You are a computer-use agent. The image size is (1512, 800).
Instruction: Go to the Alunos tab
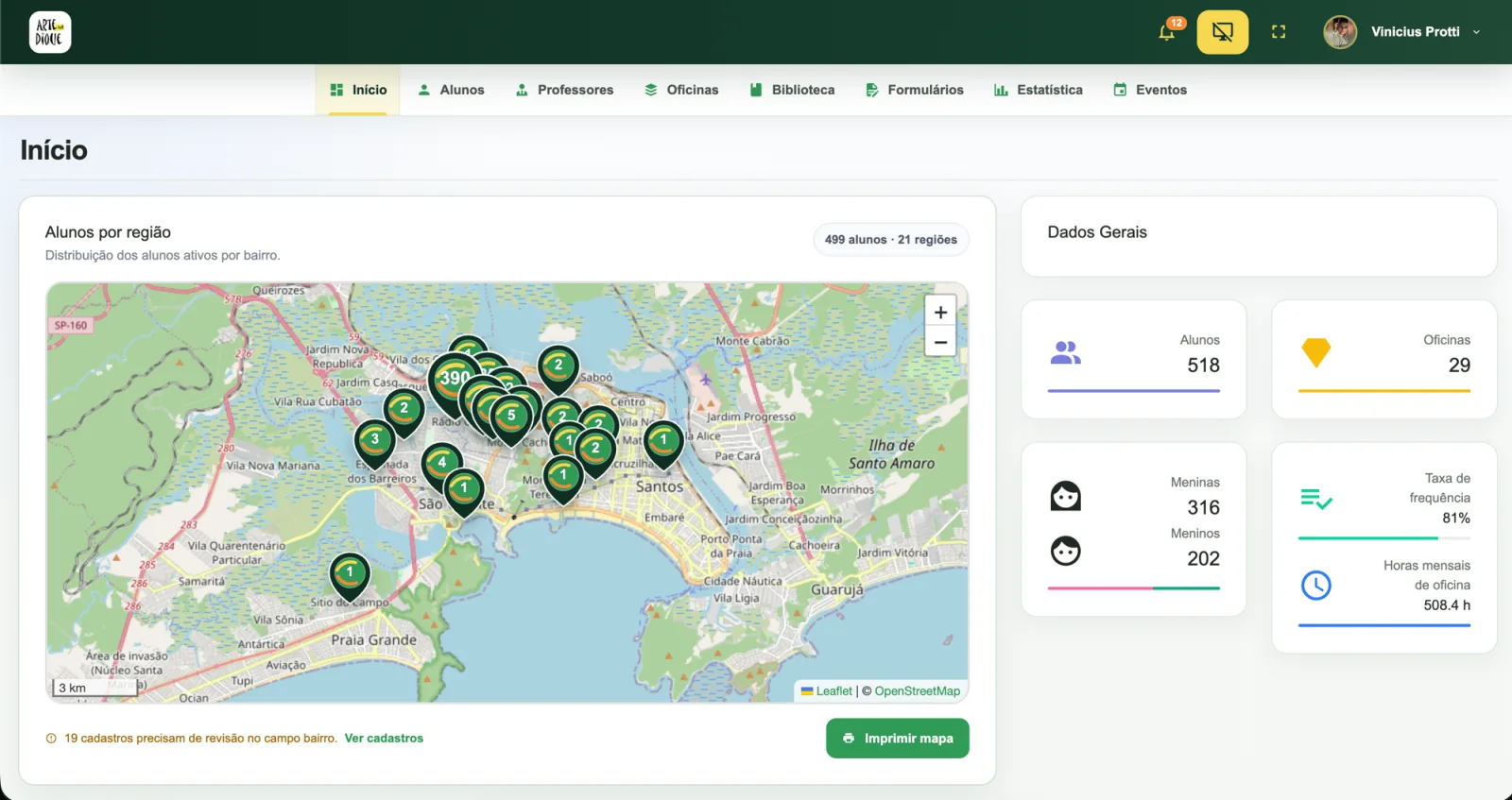[451, 90]
